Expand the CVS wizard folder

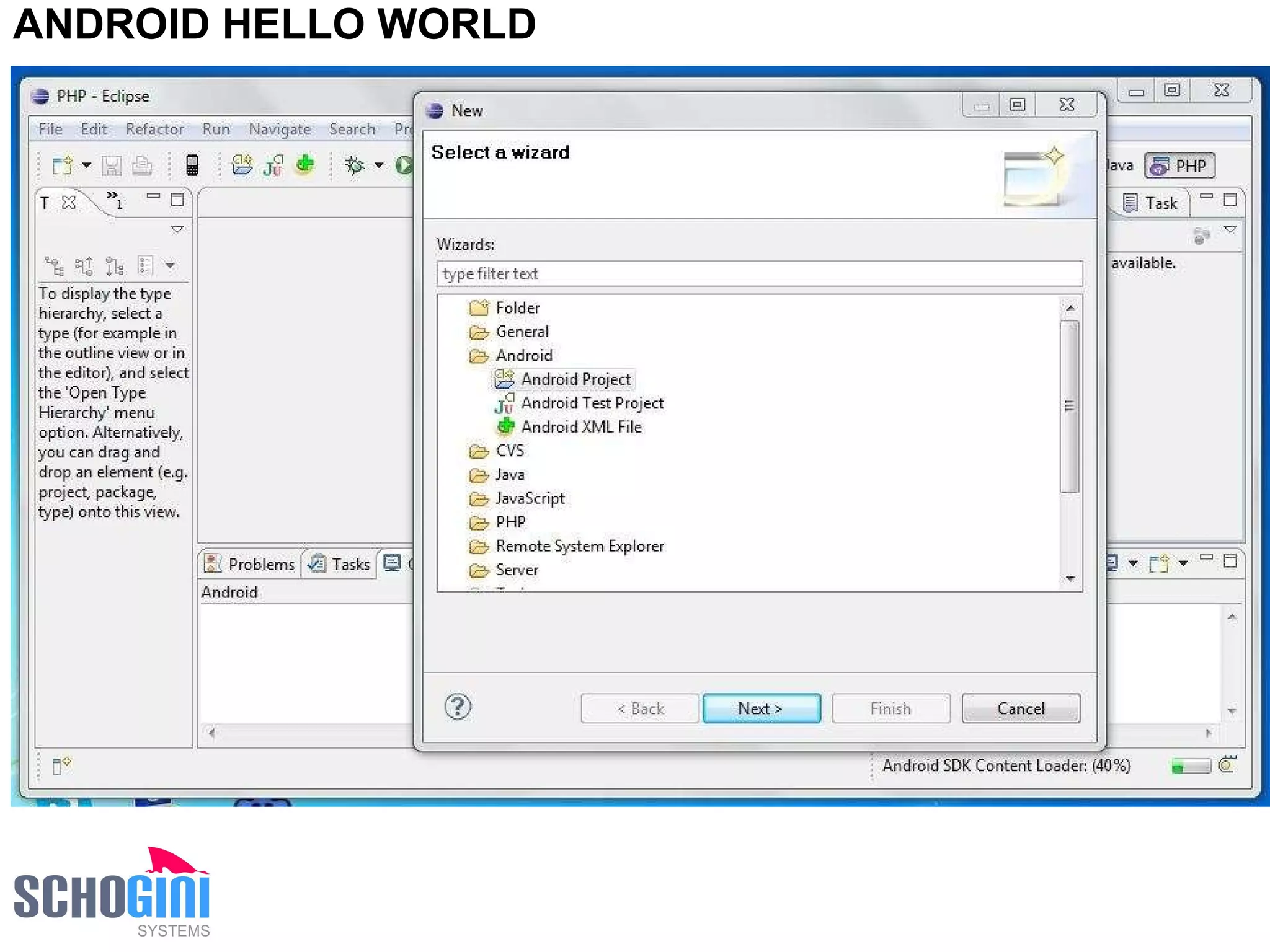coord(497,451)
